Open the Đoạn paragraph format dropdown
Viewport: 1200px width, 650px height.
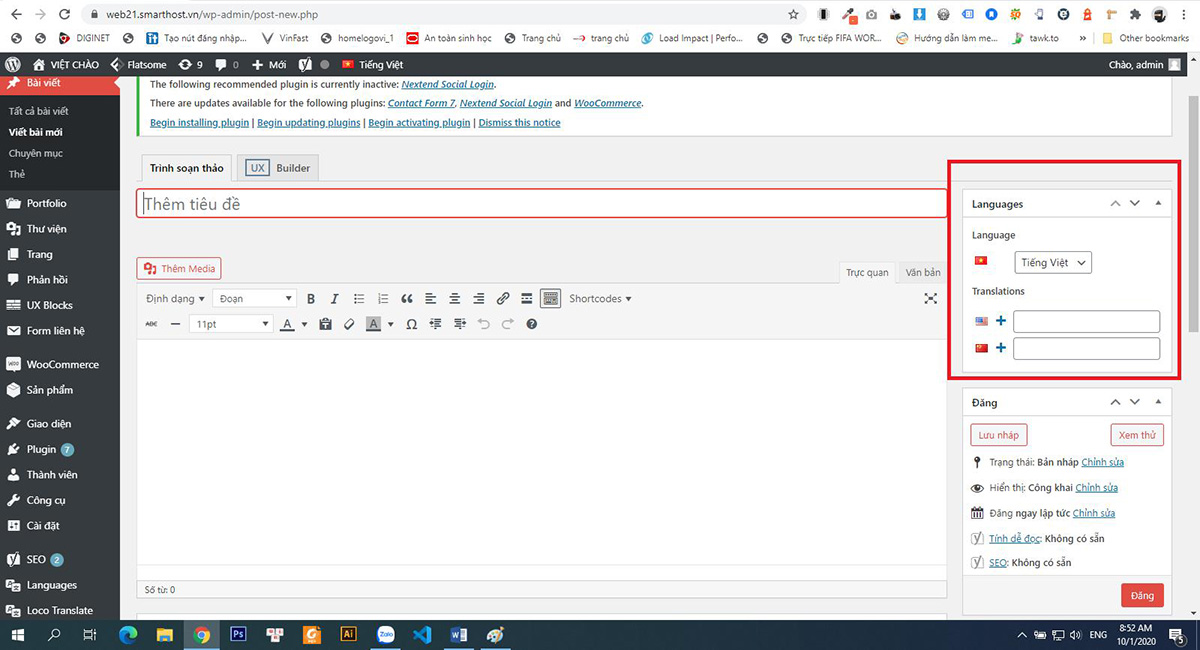[x=256, y=298]
